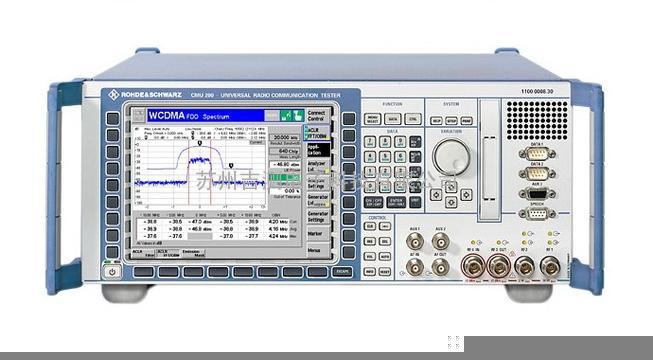Select the ACLR Filter tab

143,253
